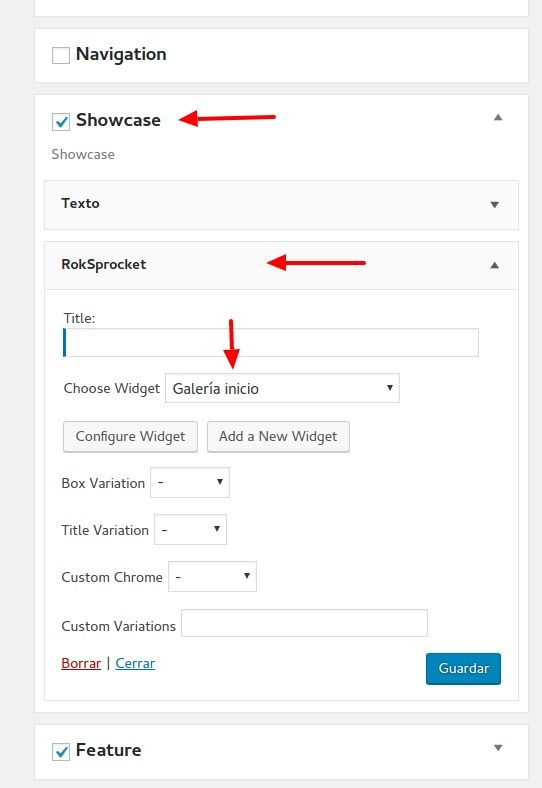Collapse the RokSprocket widget arrow
The image size is (542, 788).
(495, 265)
